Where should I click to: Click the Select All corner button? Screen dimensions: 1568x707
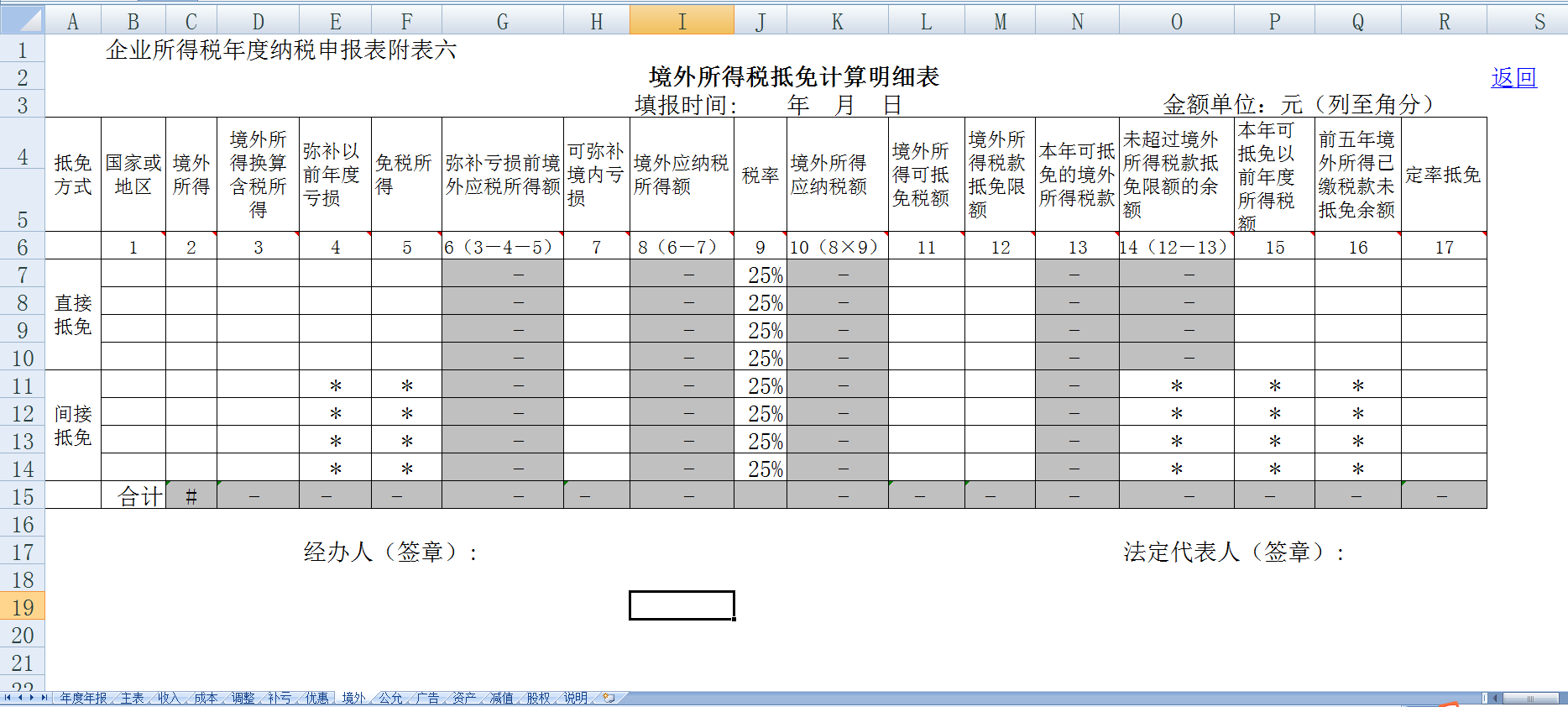pyautogui.click(x=23, y=20)
